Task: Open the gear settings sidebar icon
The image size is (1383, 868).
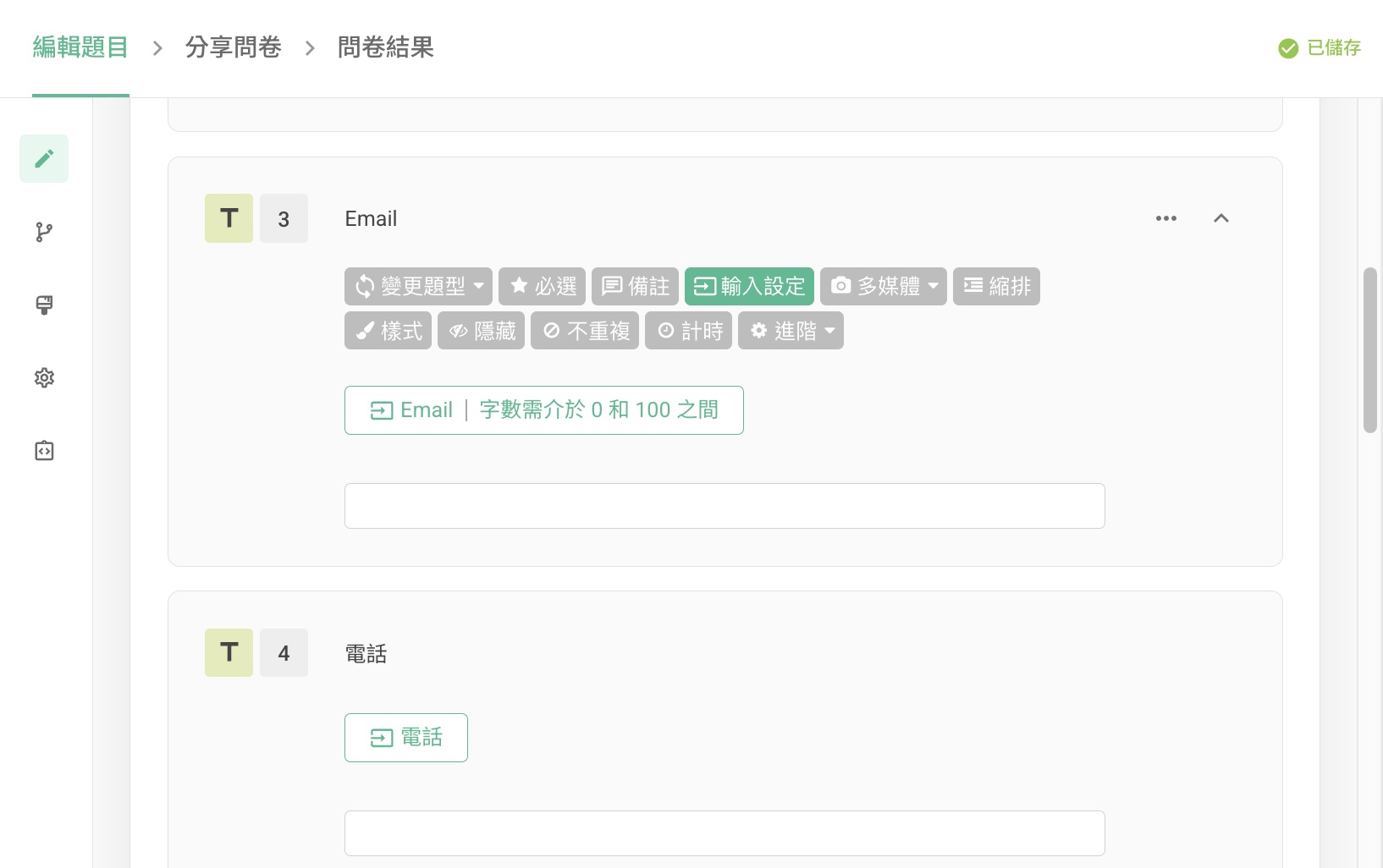Action: click(x=44, y=377)
